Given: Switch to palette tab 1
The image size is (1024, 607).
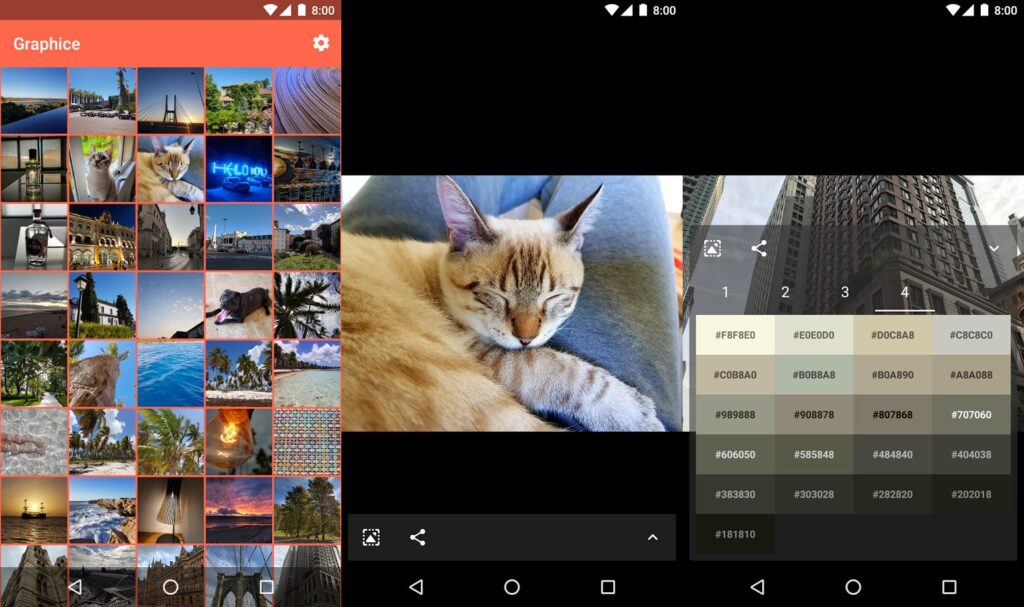Looking at the screenshot, I should (726, 292).
